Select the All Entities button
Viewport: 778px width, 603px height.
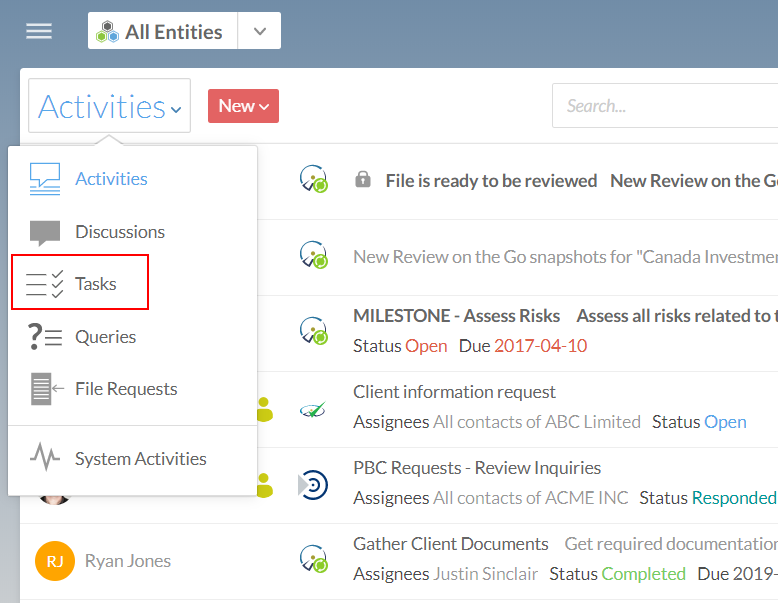point(163,31)
